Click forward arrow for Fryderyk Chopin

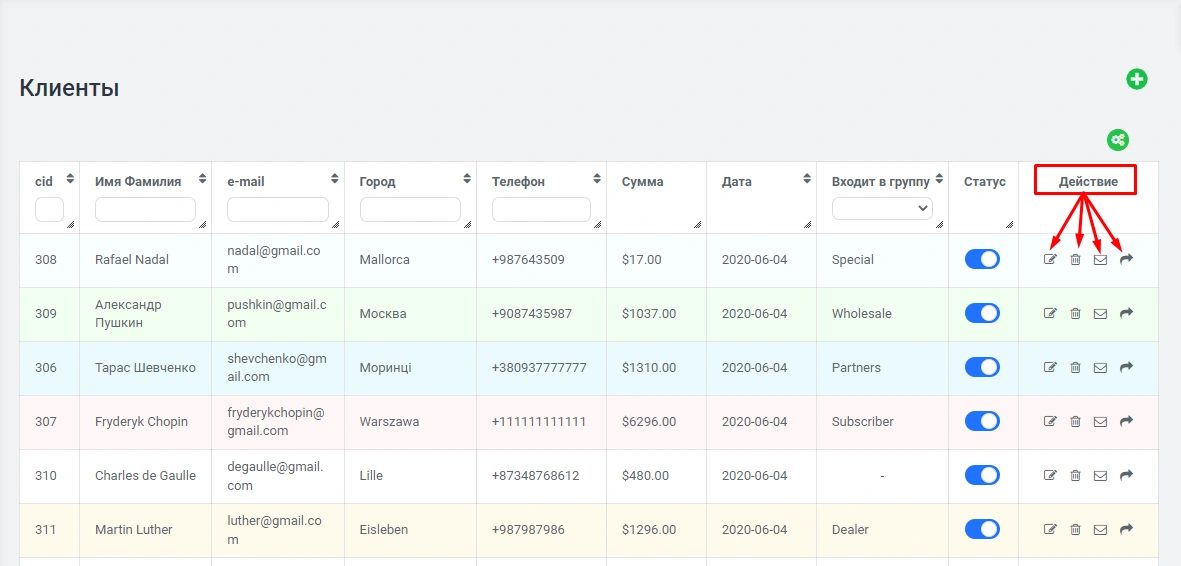pos(1126,422)
